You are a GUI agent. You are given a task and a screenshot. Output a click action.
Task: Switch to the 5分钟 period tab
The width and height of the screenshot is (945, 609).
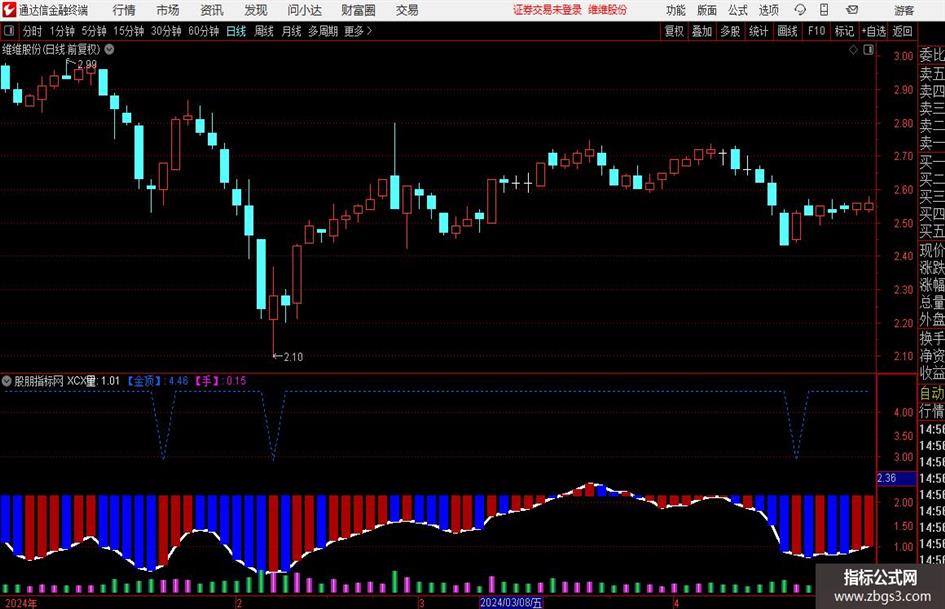tap(93, 31)
